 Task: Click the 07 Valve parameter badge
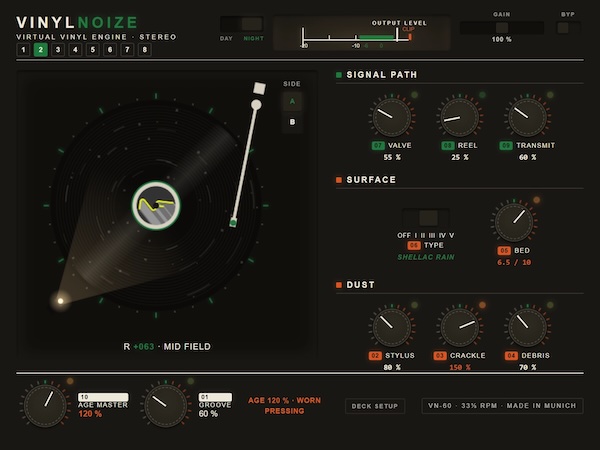click(378, 145)
